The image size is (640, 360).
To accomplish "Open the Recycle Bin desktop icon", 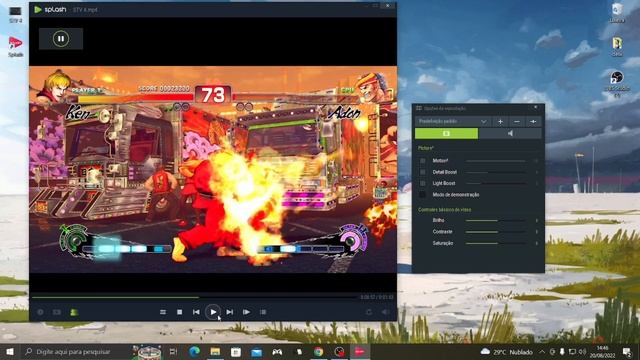I will [617, 12].
